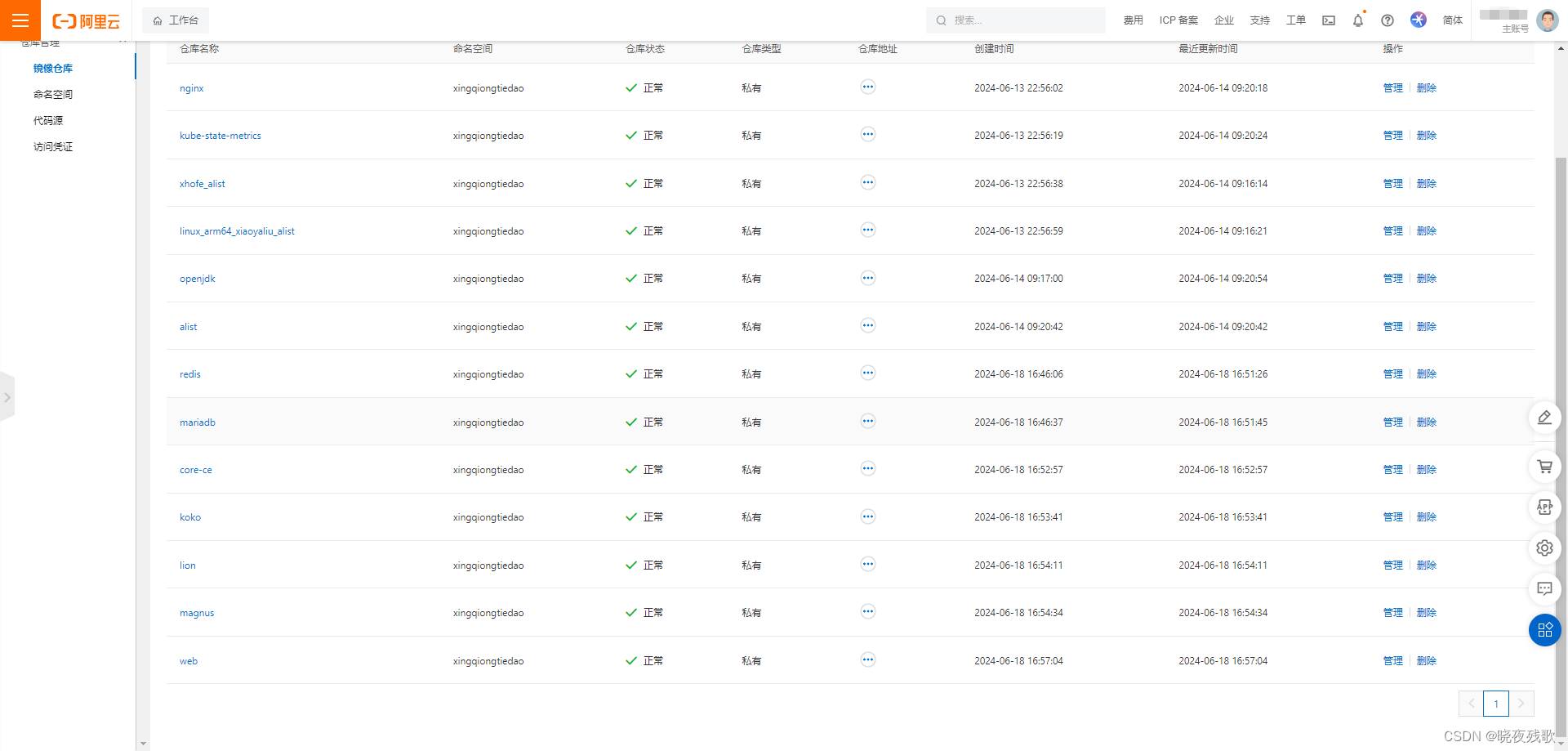Open the user avatar menu
This screenshot has width=1568, height=751.
1547,20
